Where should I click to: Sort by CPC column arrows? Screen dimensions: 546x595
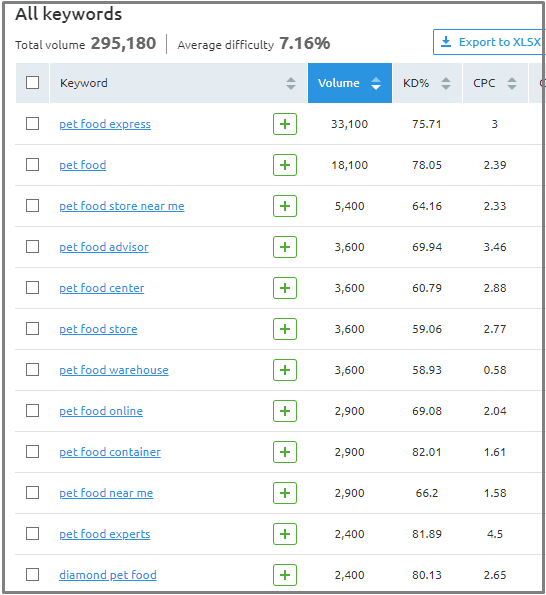click(512, 83)
